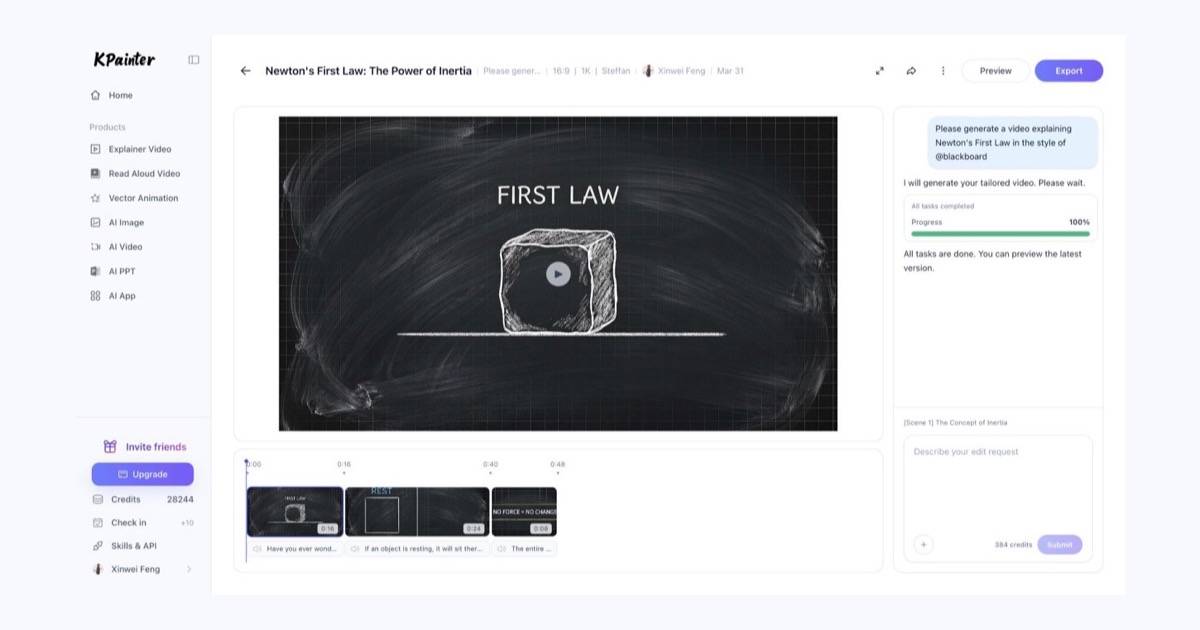The image size is (1200, 630).
Task: Click the Credits coin icon
Action: [97, 499]
